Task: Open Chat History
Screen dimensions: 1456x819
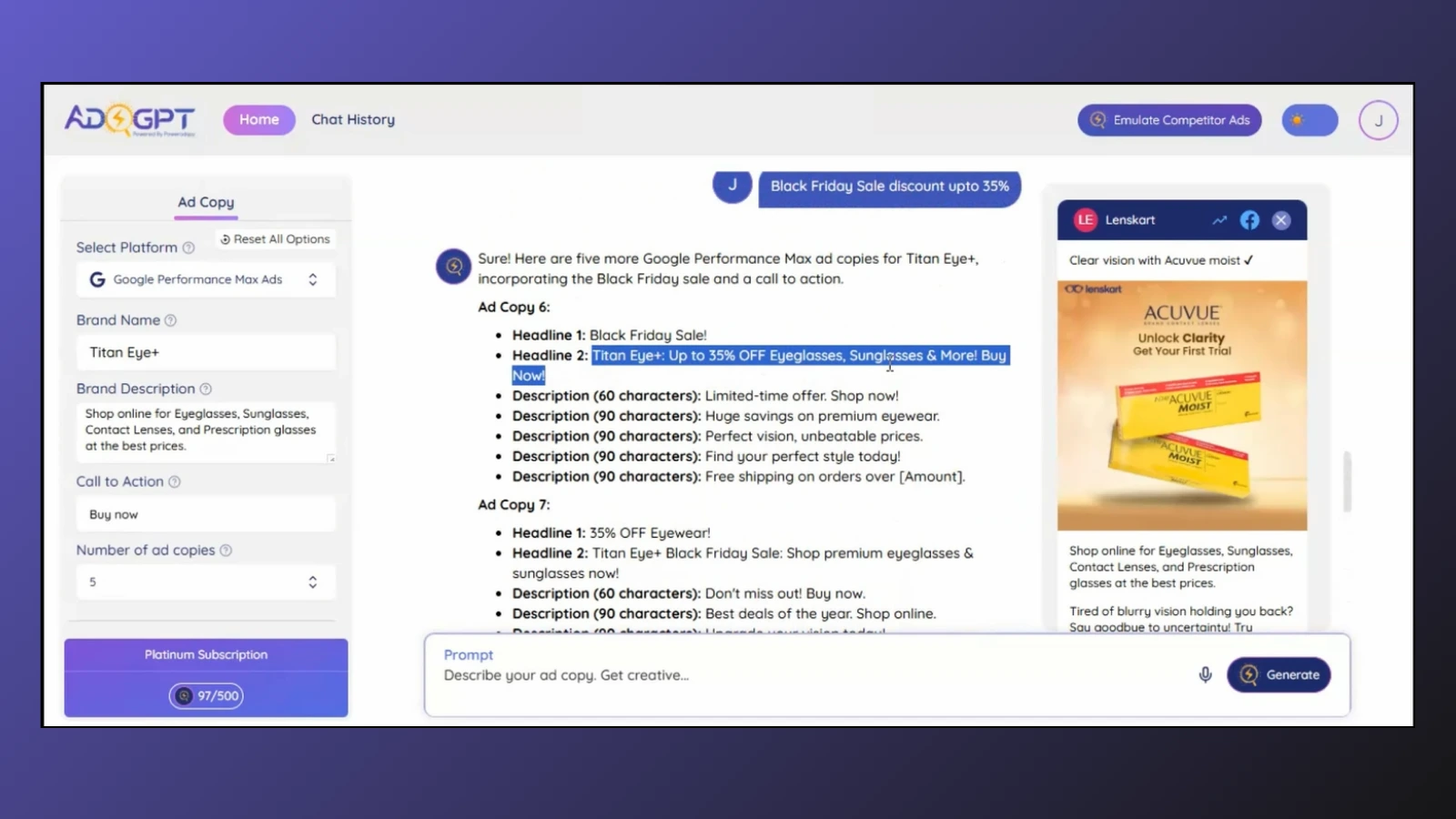Action: [353, 119]
